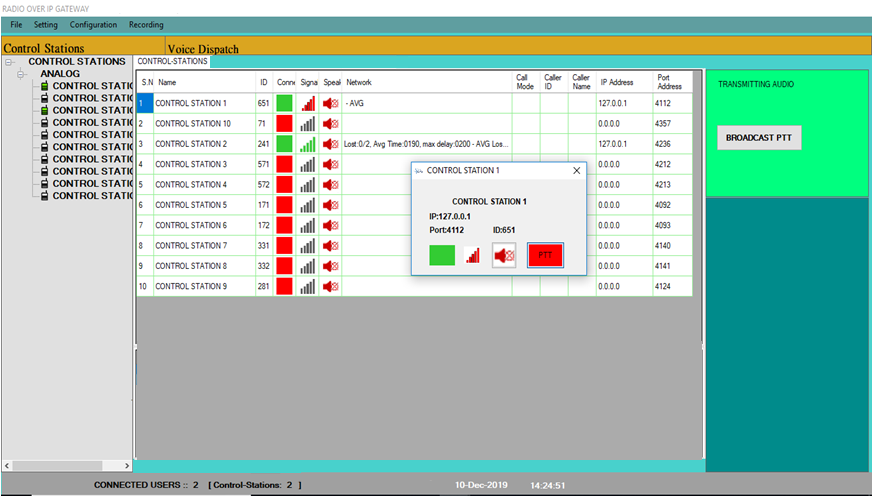The height and width of the screenshot is (497, 873).
Task: Collapse the CONTROL STATIONS tree root
Action: tap(10, 62)
